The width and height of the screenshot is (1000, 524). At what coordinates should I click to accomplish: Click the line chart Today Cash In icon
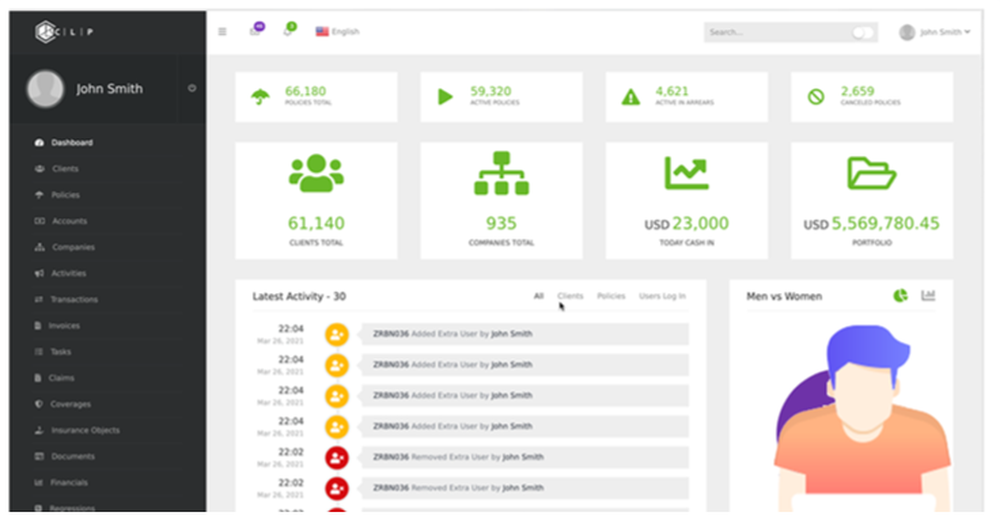tap(686, 173)
